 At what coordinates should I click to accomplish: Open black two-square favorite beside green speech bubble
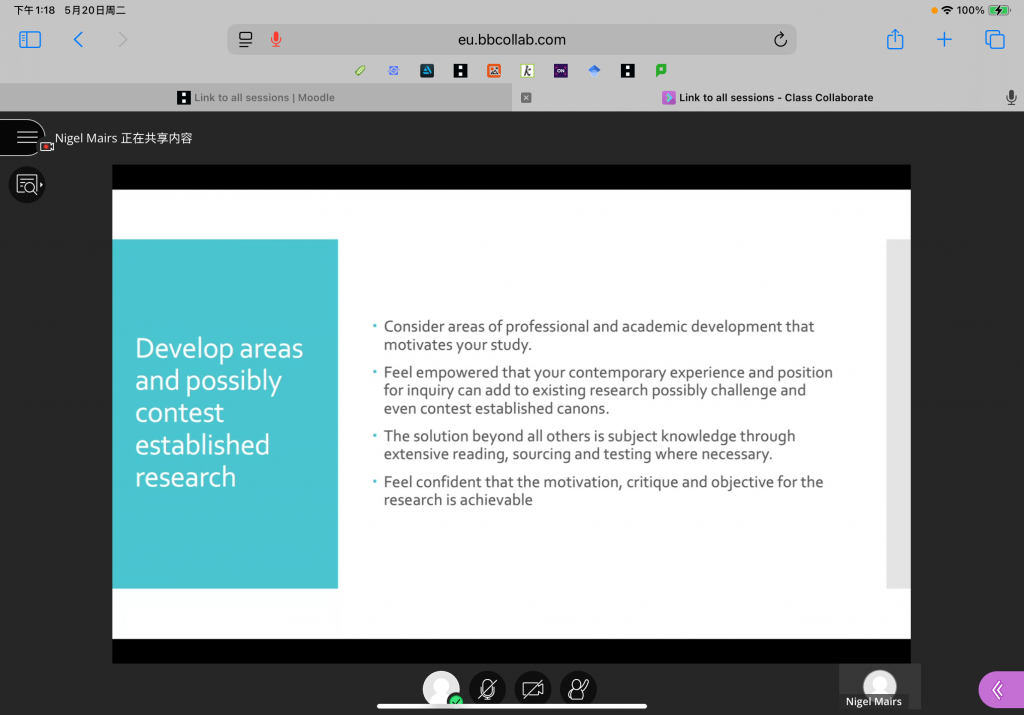click(628, 71)
